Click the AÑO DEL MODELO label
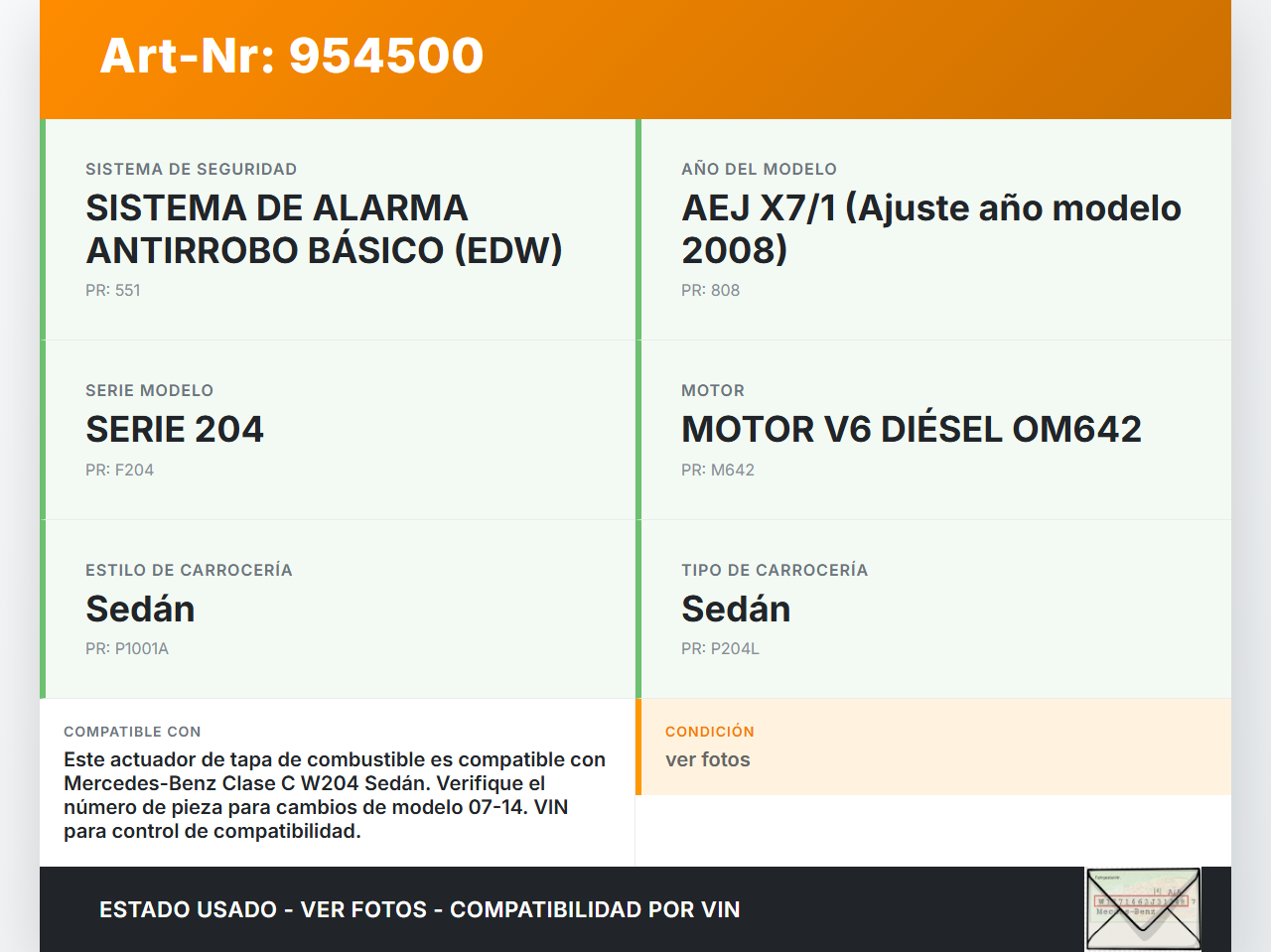1271x952 pixels. pyautogui.click(x=759, y=170)
